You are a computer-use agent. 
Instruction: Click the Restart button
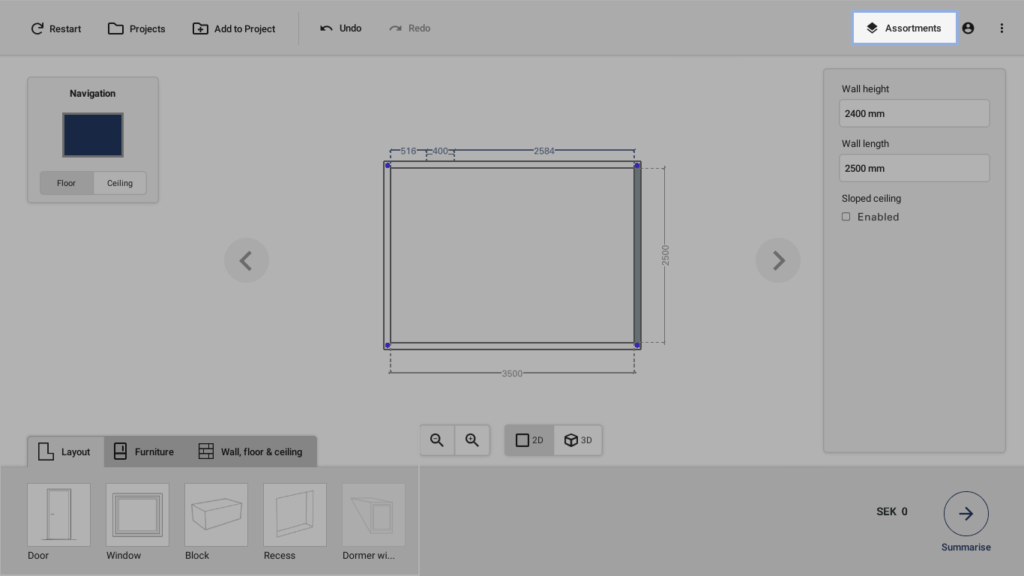[56, 28]
